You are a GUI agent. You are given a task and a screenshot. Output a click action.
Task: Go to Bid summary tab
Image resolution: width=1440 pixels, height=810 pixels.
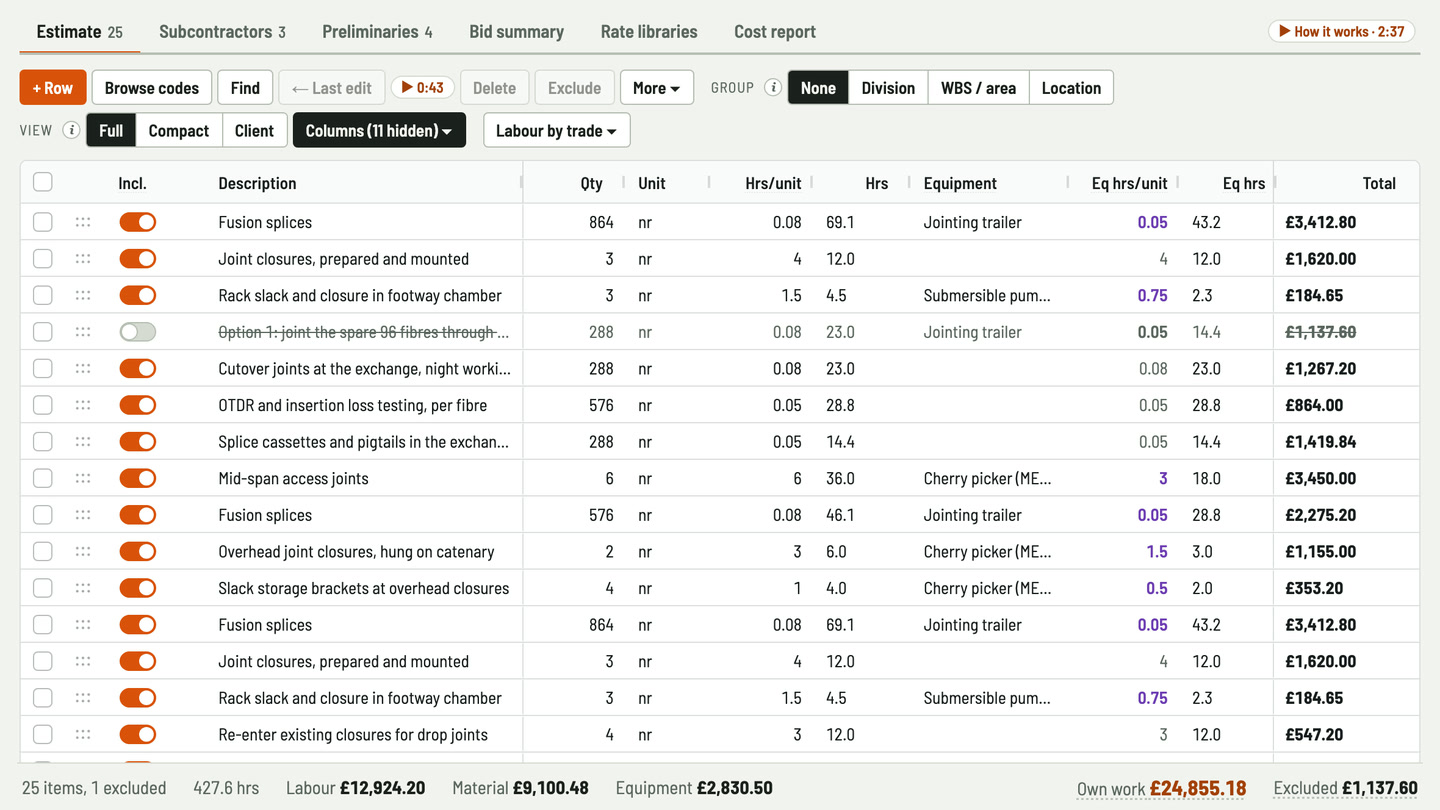coord(517,32)
